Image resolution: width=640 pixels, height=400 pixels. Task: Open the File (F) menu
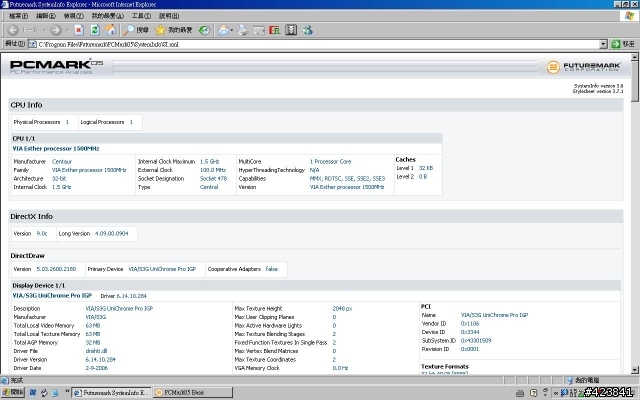click(x=18, y=16)
